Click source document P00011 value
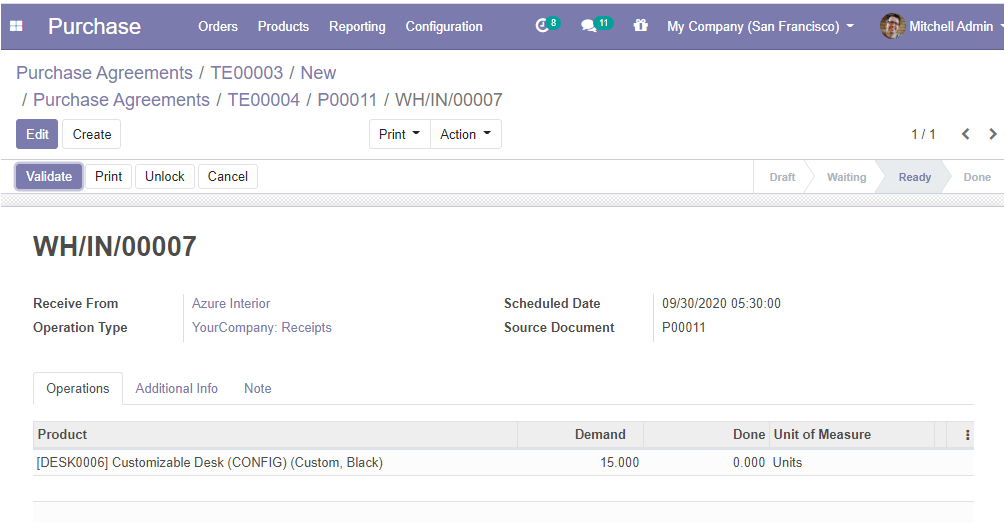 [683, 328]
